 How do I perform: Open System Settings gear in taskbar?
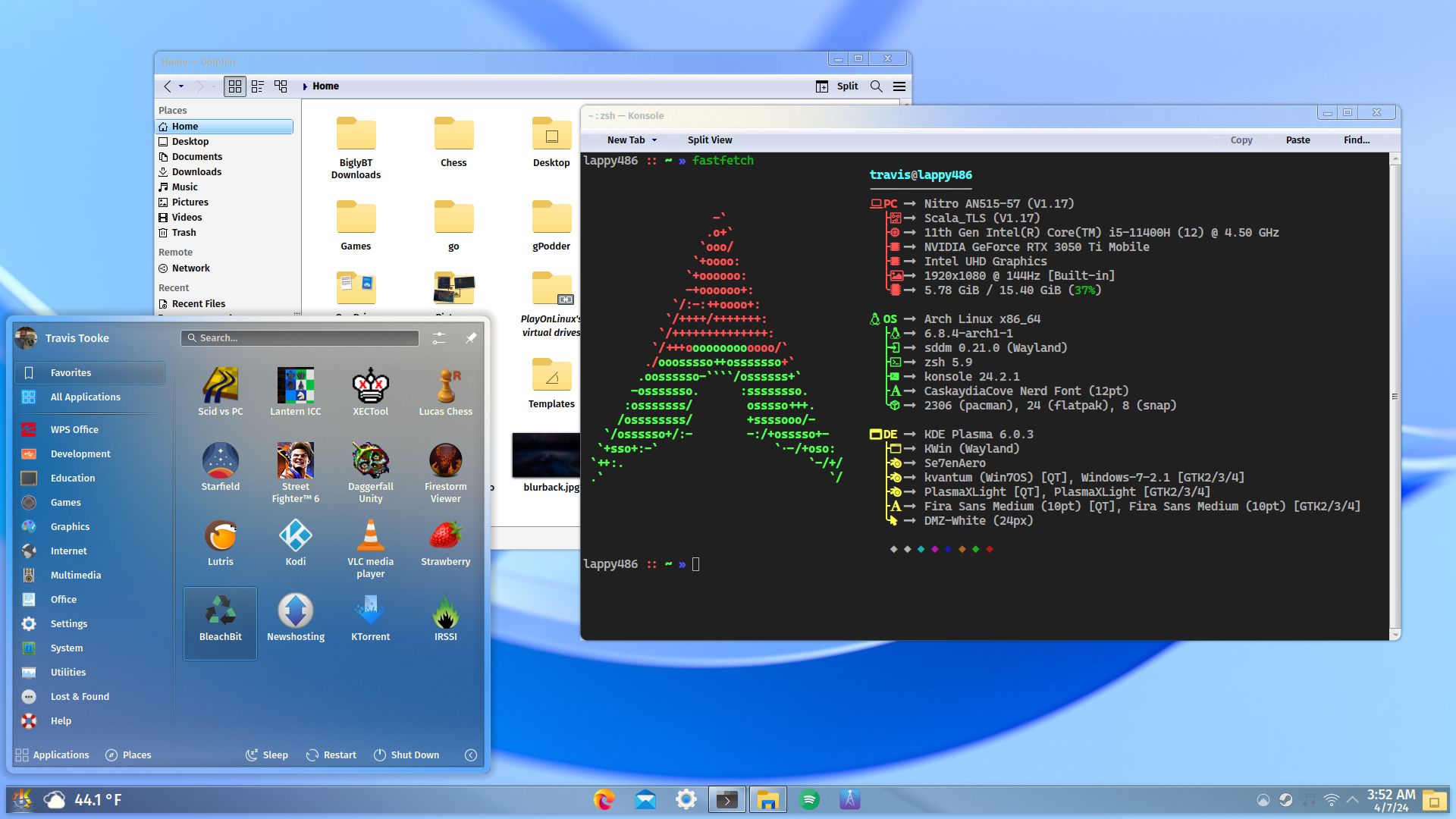[686, 799]
